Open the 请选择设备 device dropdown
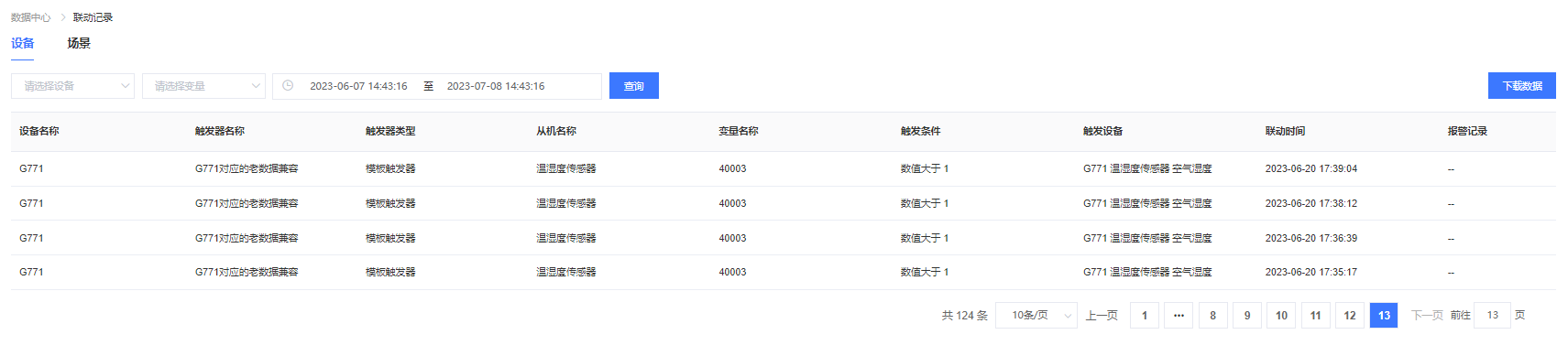1568x356 pixels. tap(72, 86)
